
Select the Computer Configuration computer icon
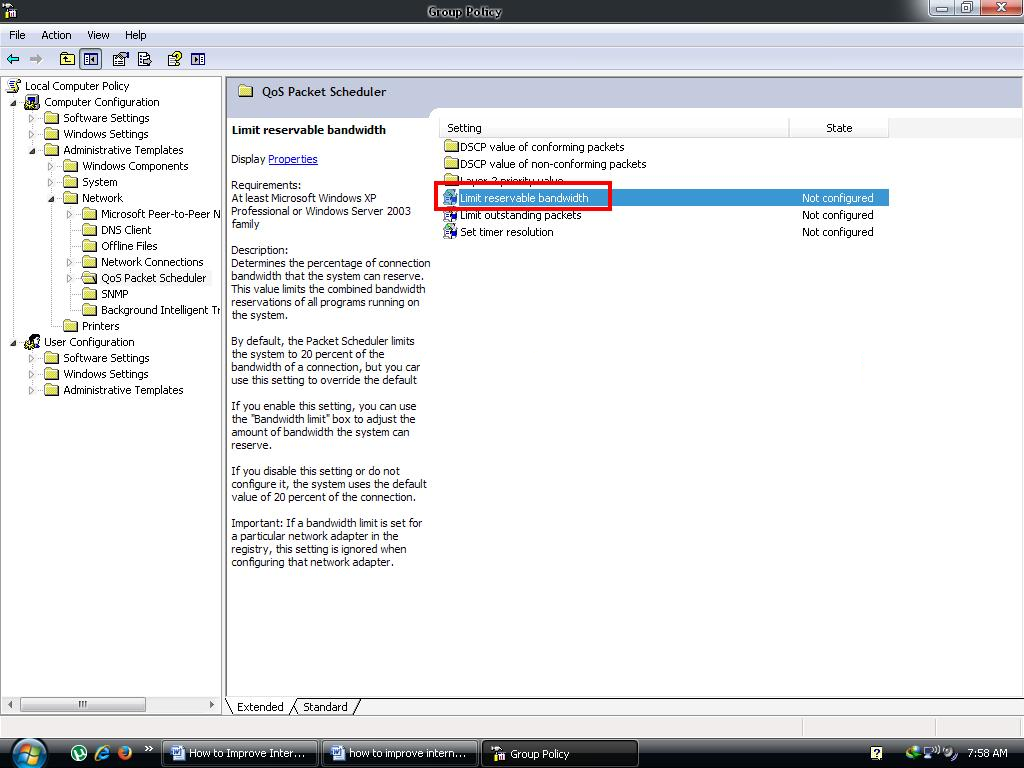32,102
